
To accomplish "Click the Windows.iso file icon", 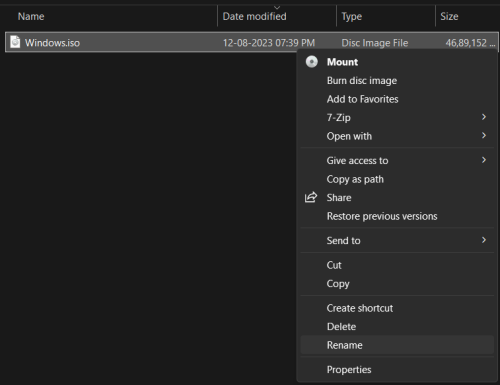I will (15, 42).
